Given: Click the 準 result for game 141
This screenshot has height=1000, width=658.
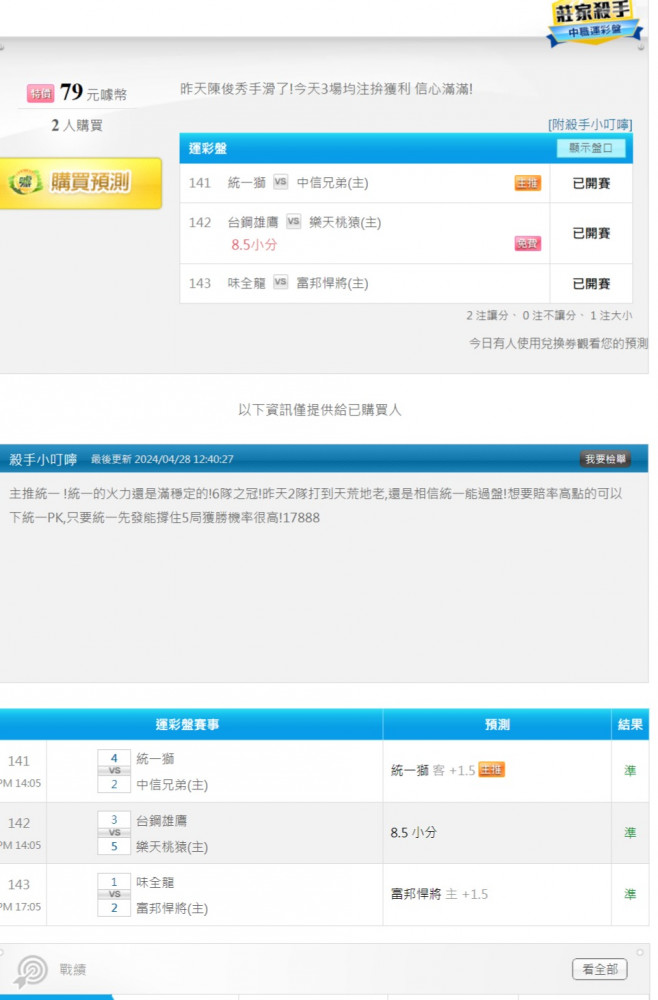Looking at the screenshot, I should click(x=630, y=770).
